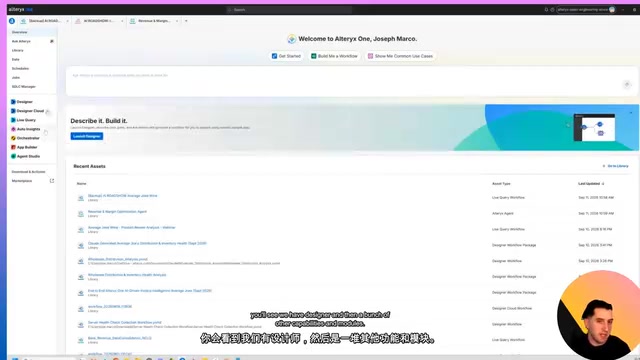Collapse the Describe it banner chevron

(x=631, y=113)
